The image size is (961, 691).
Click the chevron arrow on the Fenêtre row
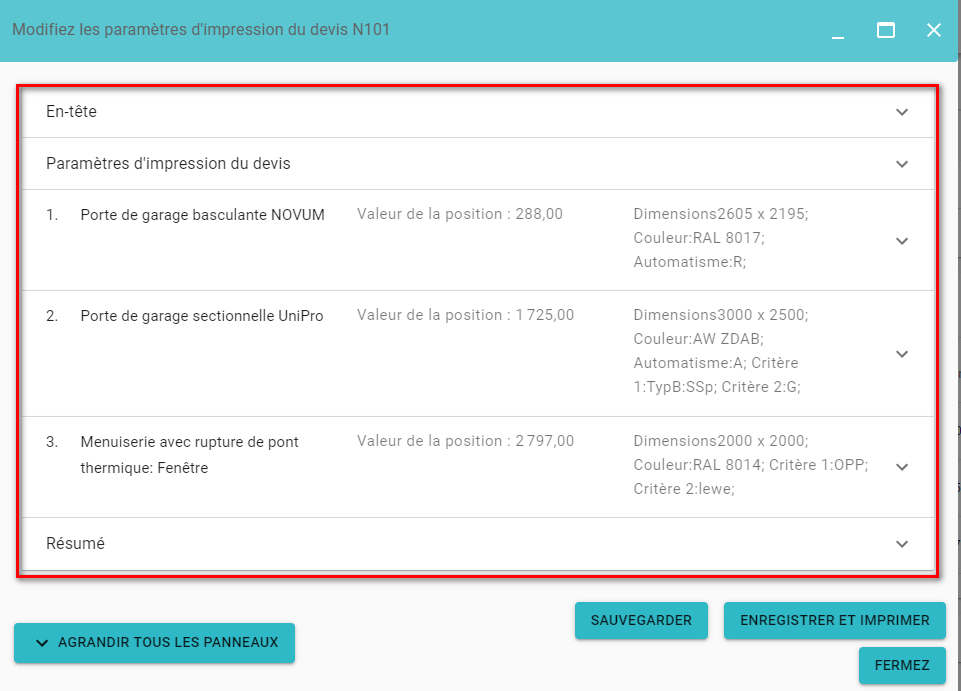tap(902, 467)
